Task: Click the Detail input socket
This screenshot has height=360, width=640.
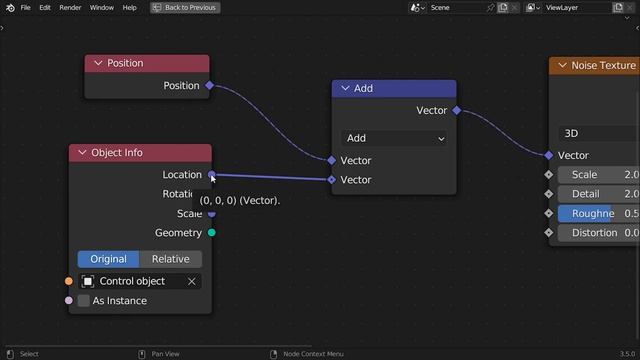Action: click(x=549, y=194)
